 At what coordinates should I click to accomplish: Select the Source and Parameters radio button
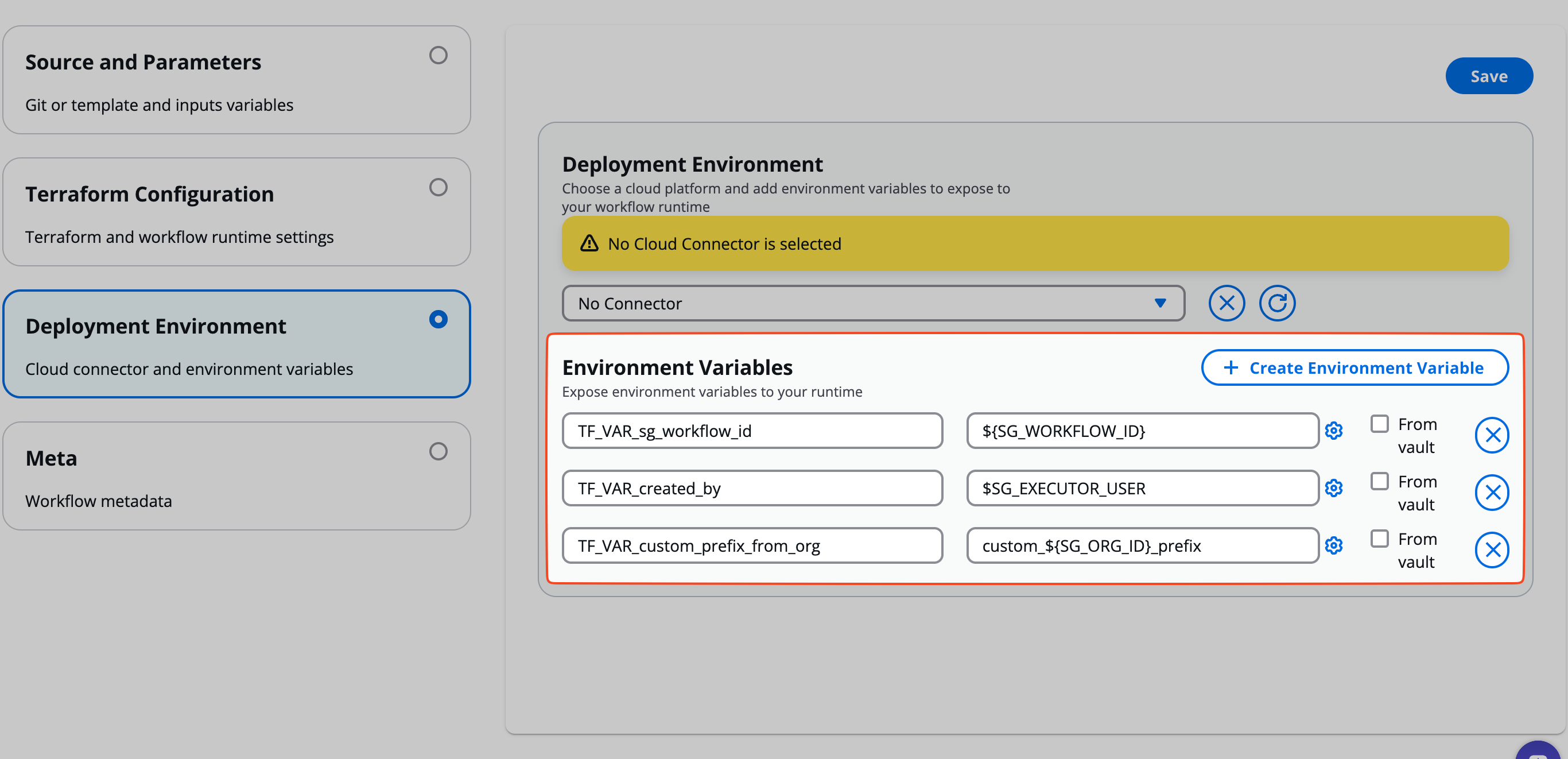click(438, 55)
